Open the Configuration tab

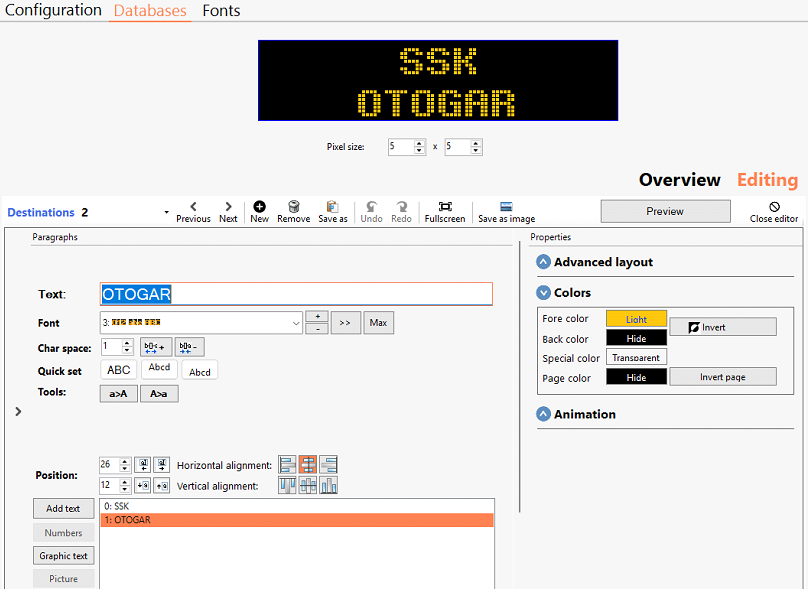click(53, 11)
